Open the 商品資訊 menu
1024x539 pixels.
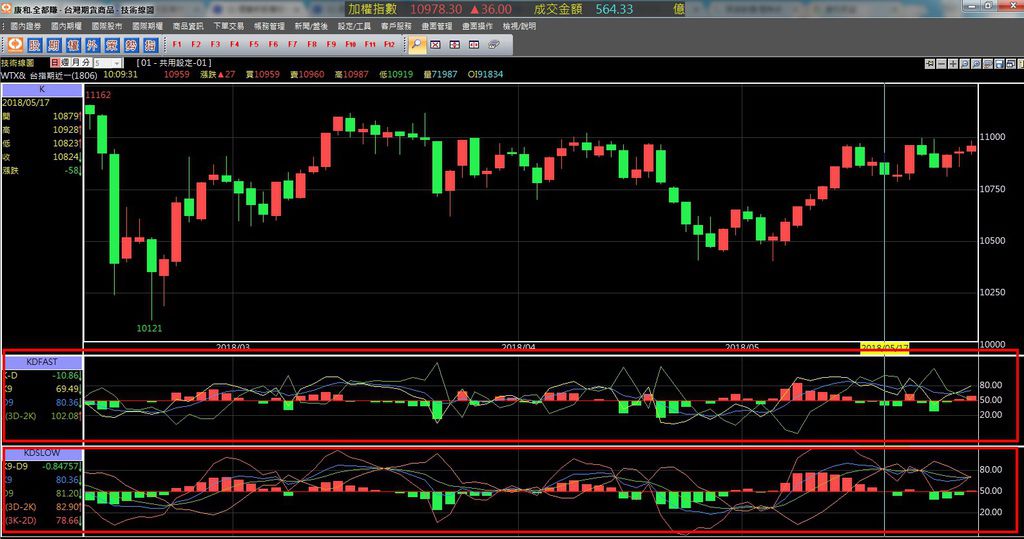[188, 26]
